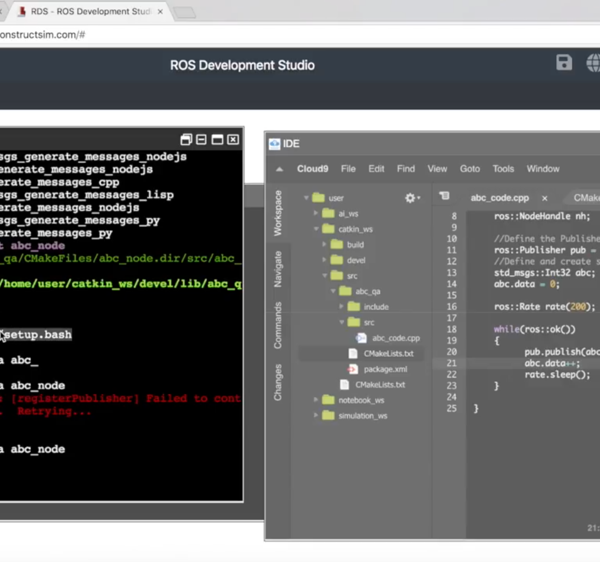Click the IDE window cloud icon
This screenshot has height=562, width=600.
(x=274, y=144)
